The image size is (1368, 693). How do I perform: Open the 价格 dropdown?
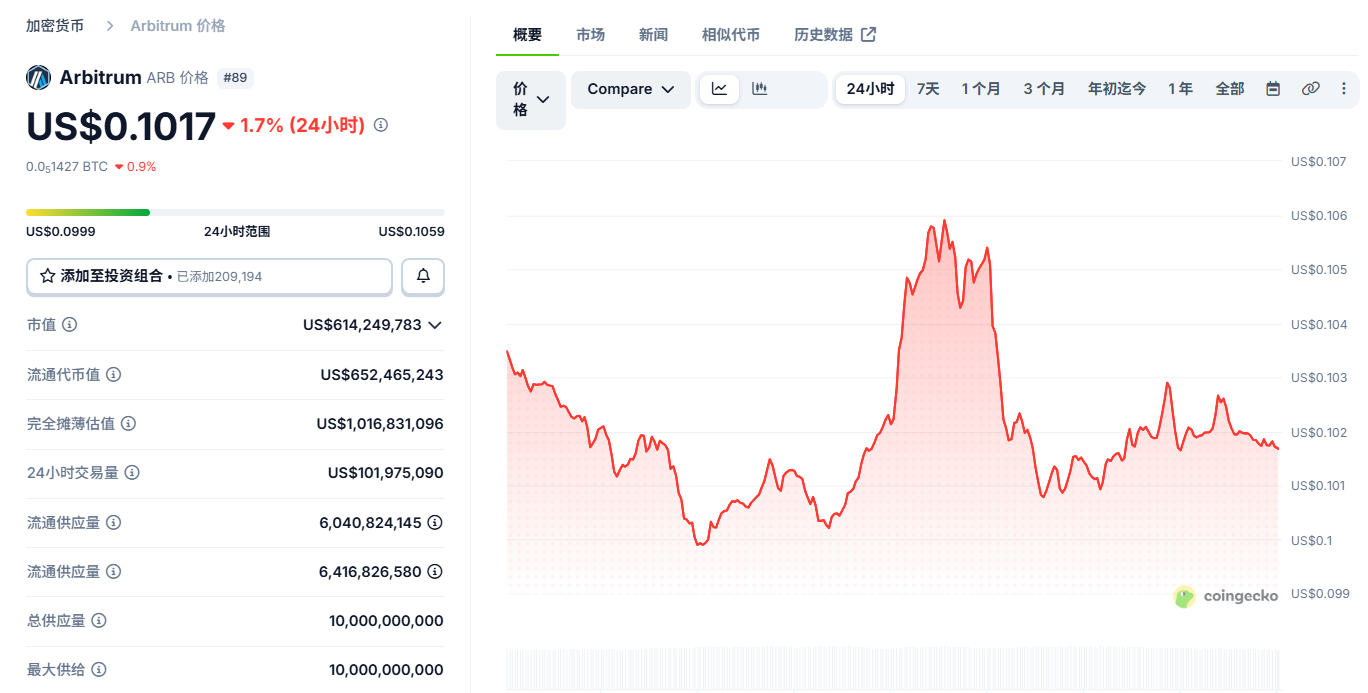click(x=531, y=100)
